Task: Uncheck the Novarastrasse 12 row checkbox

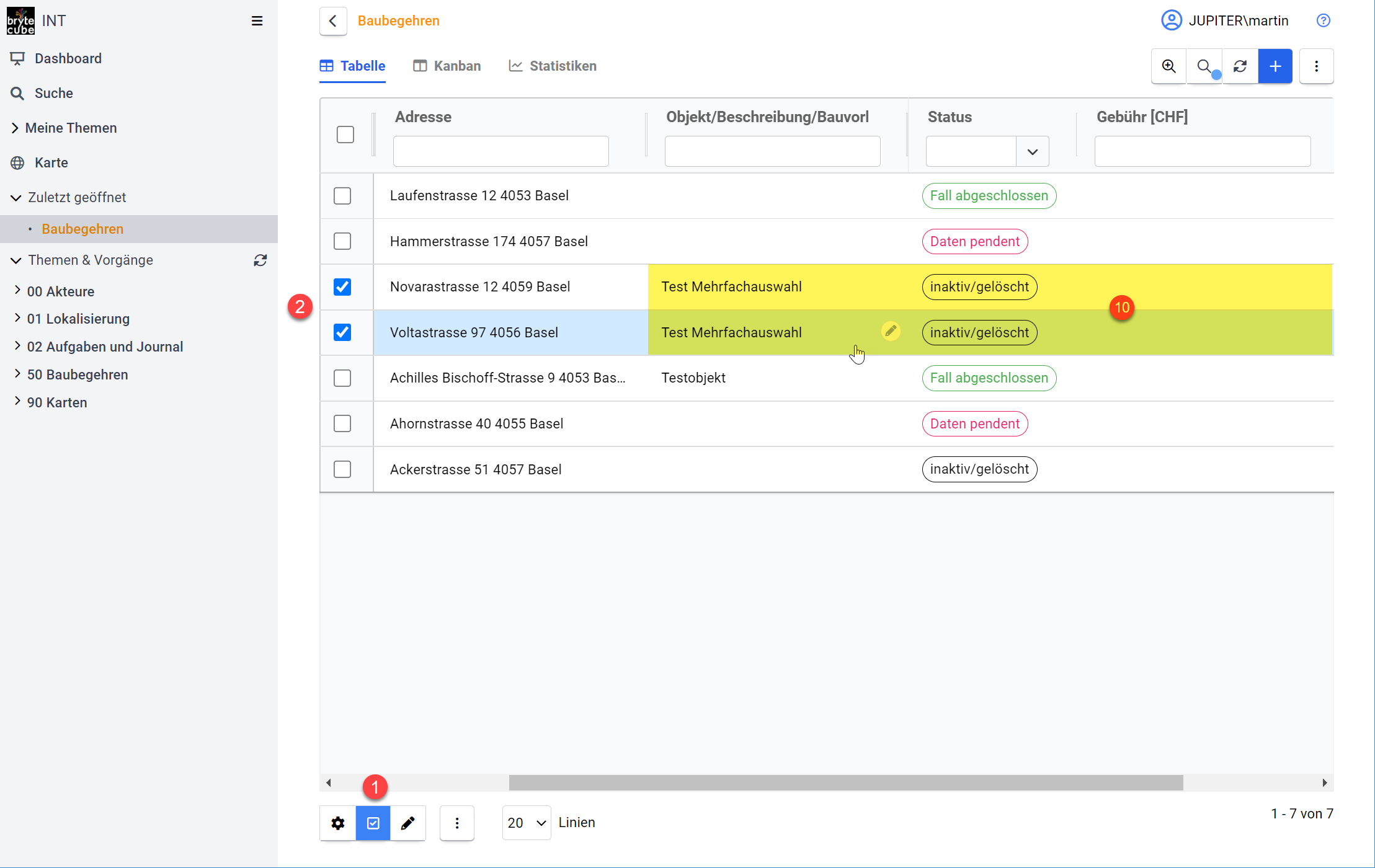Action: point(342,286)
